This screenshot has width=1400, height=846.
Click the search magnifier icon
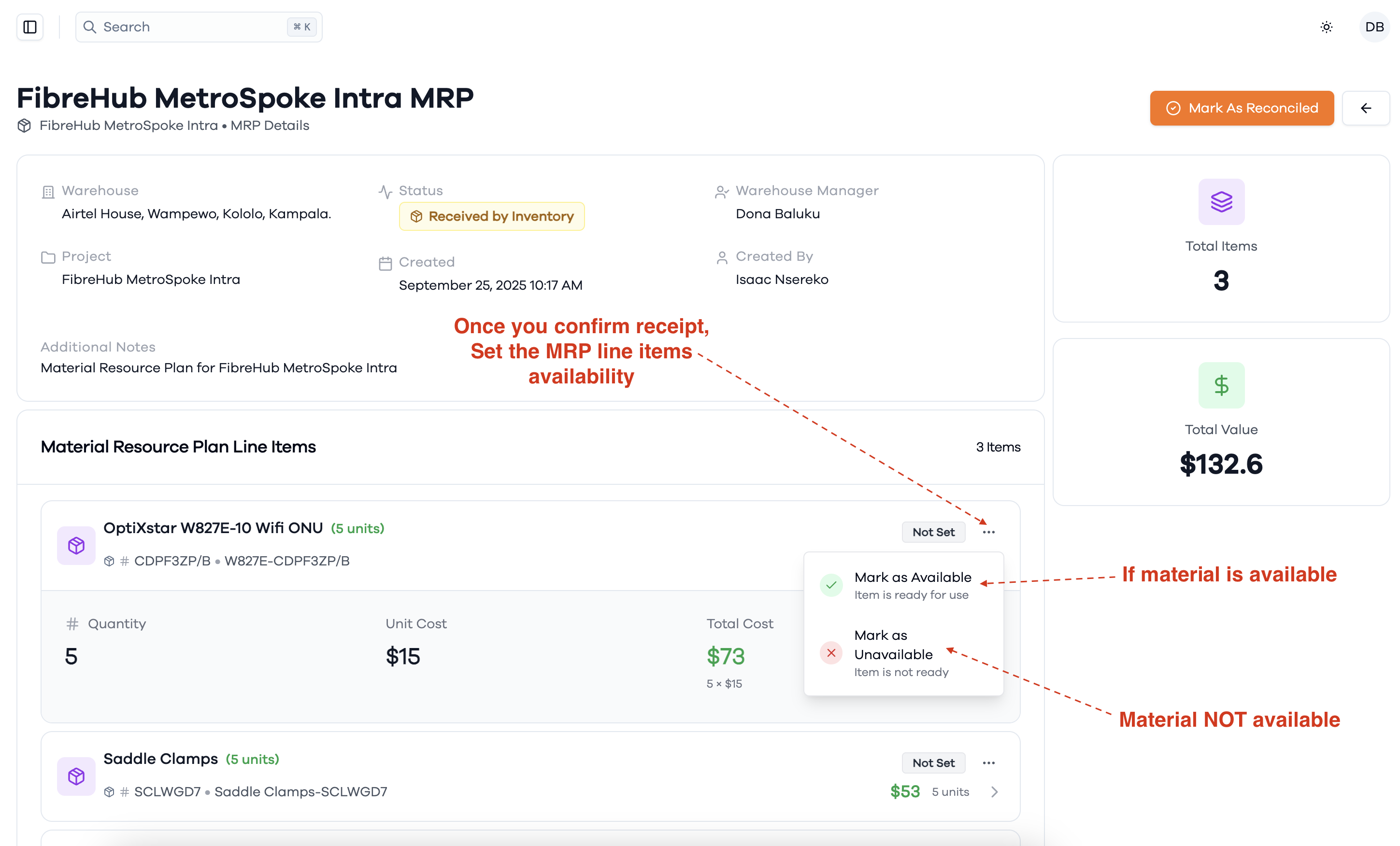click(89, 27)
